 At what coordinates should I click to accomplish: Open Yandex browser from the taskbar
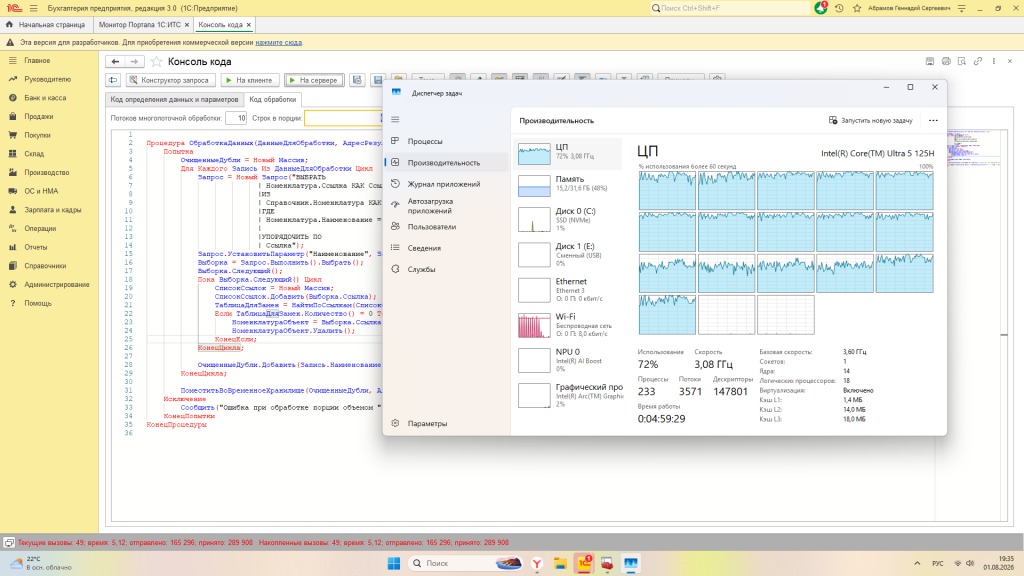[x=537, y=564]
